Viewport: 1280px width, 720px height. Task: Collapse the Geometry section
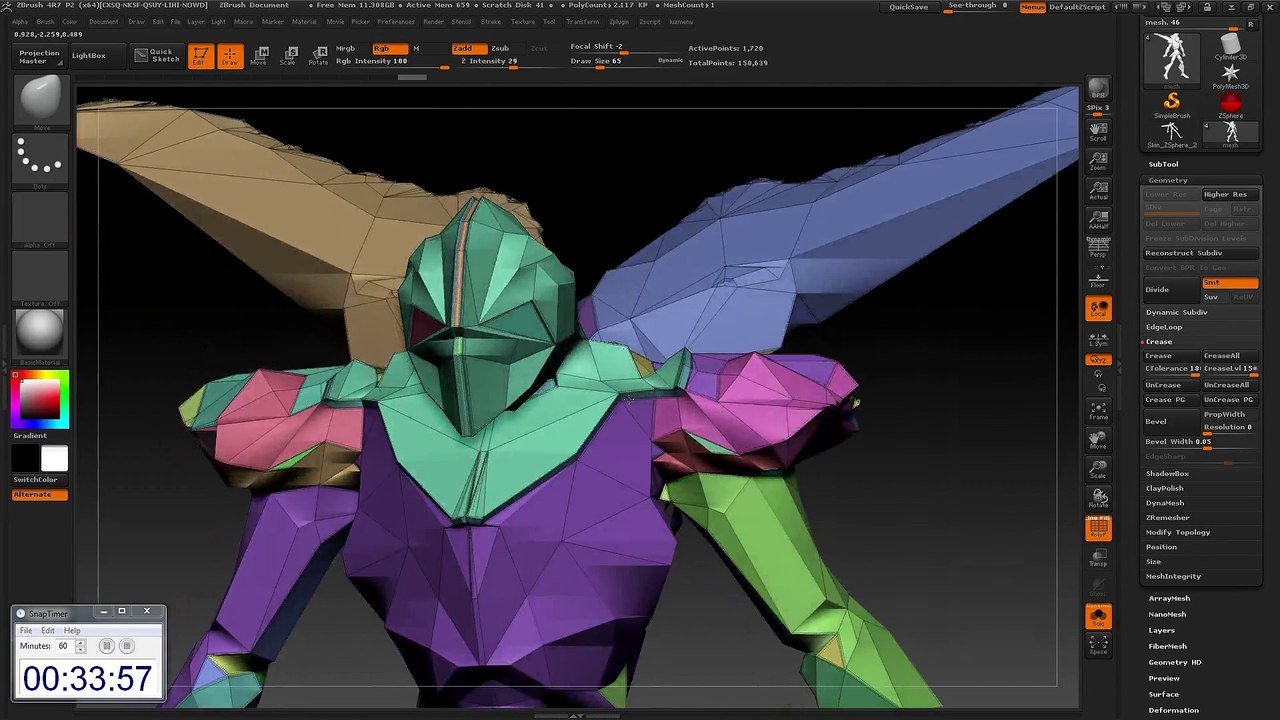pyautogui.click(x=1168, y=180)
